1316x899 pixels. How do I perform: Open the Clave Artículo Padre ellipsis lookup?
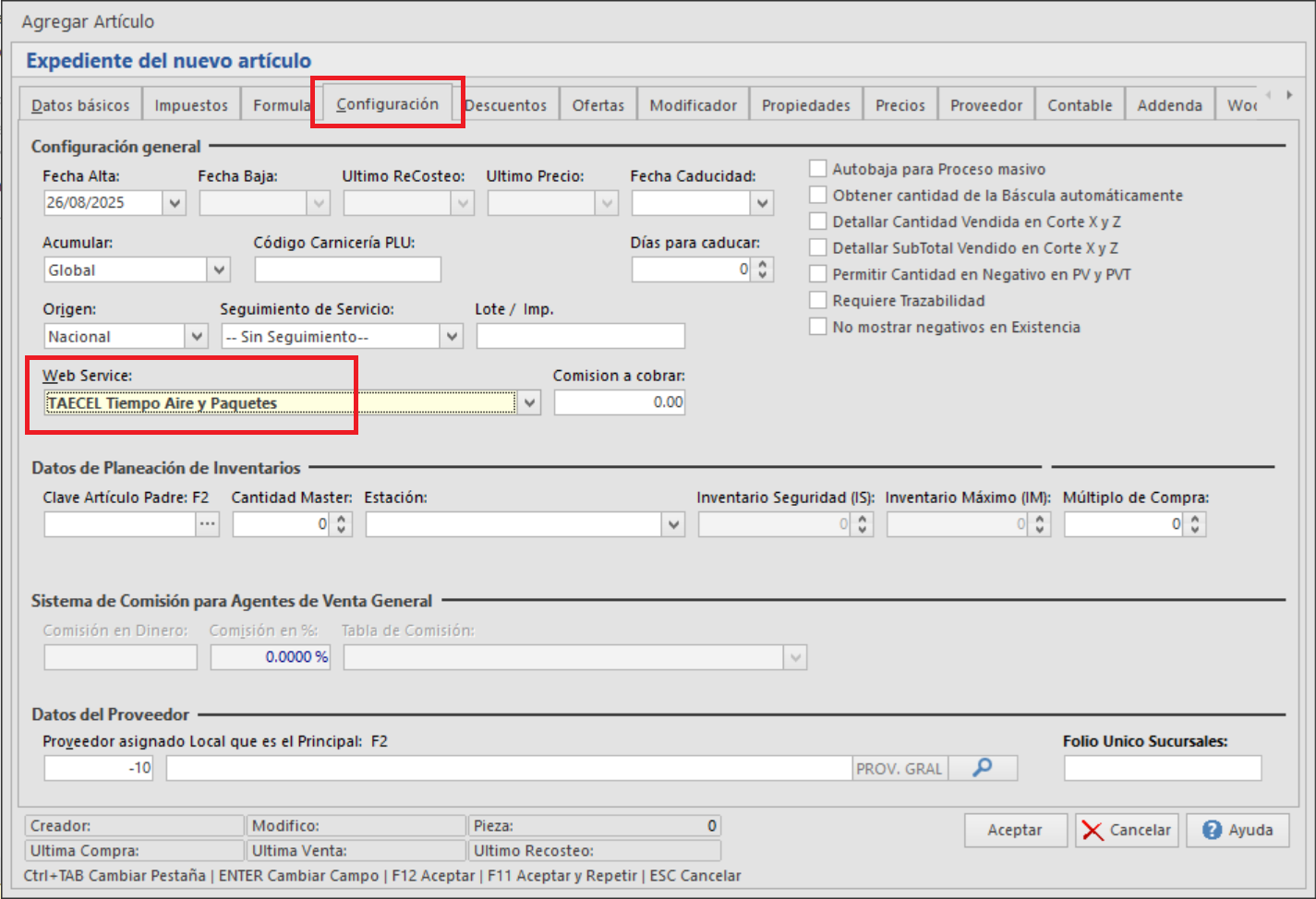[x=208, y=524]
